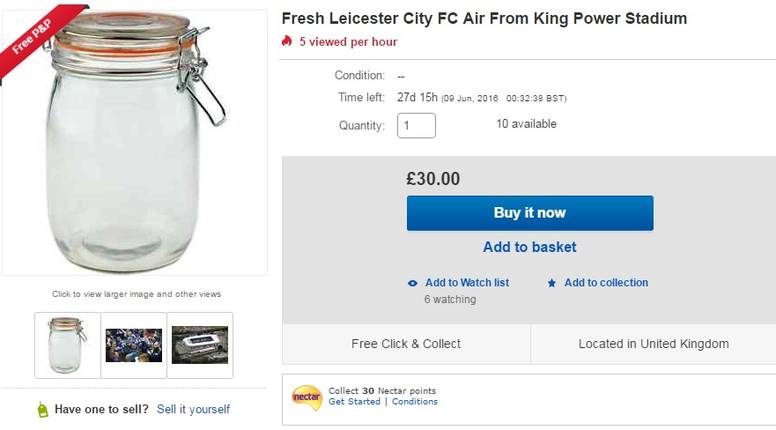Click the view larger image caption
Image resolution: width=776 pixels, height=430 pixels.
[x=136, y=294]
